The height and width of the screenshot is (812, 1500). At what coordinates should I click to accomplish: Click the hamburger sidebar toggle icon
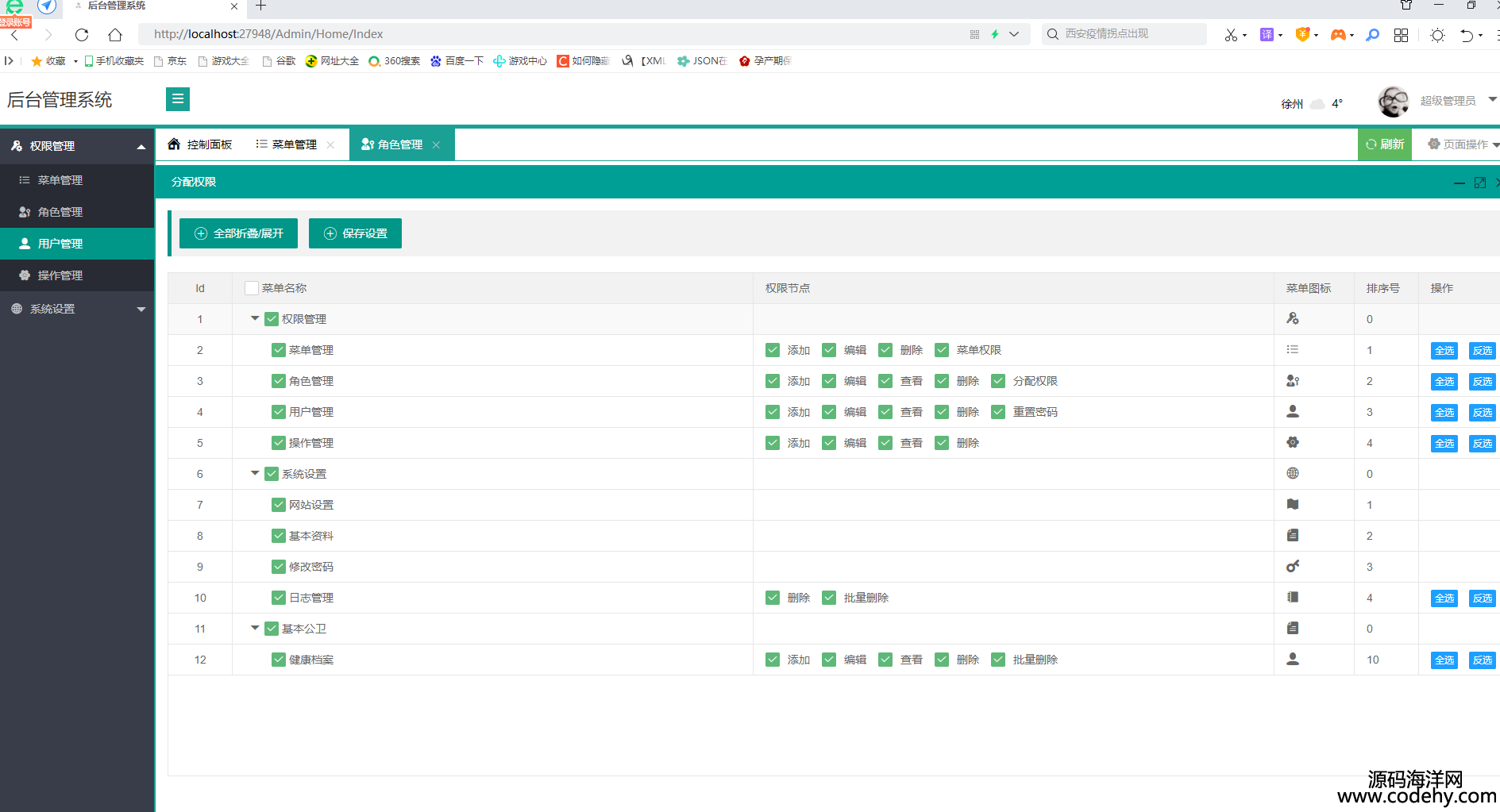[178, 99]
